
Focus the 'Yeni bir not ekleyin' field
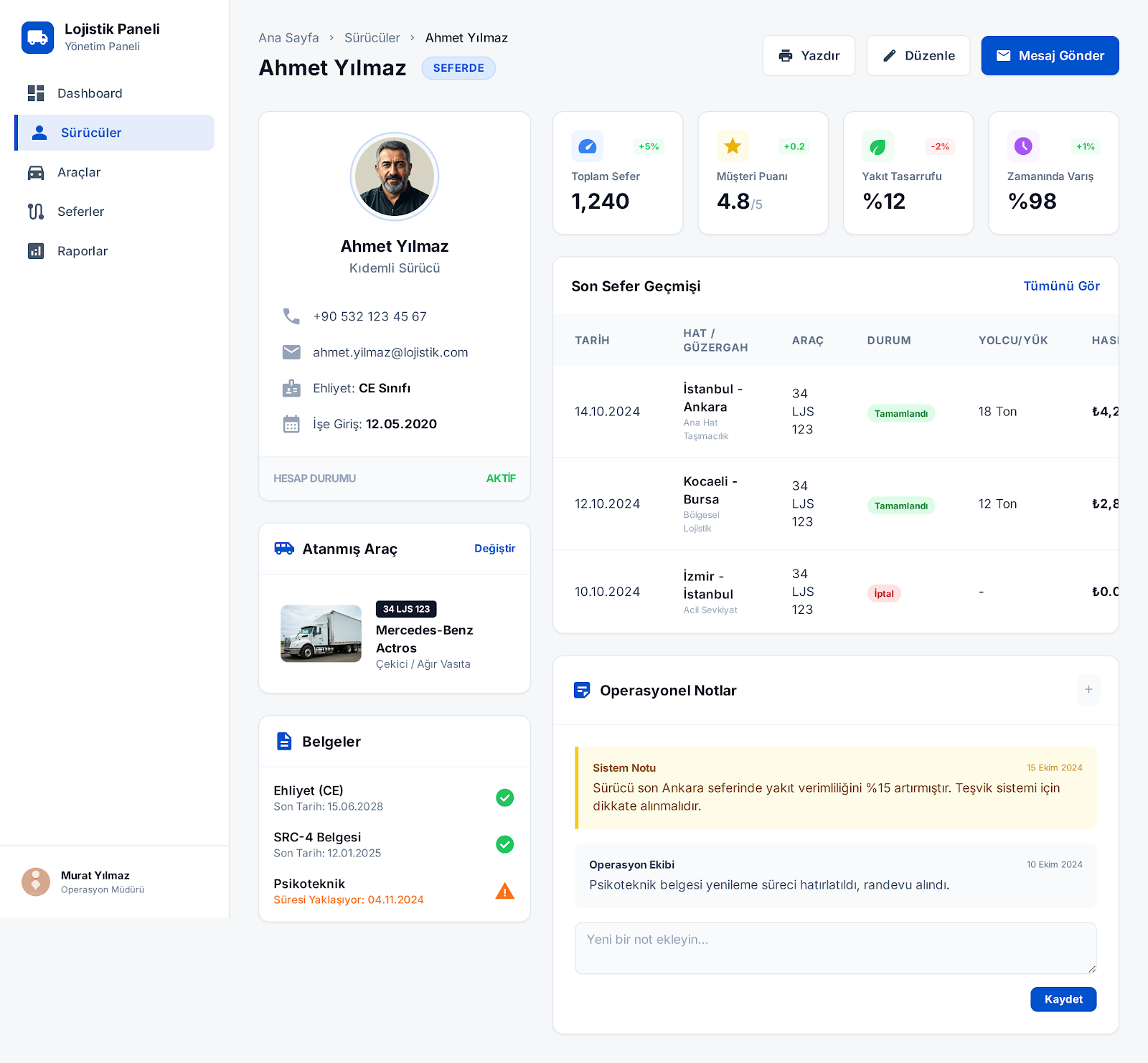click(834, 948)
